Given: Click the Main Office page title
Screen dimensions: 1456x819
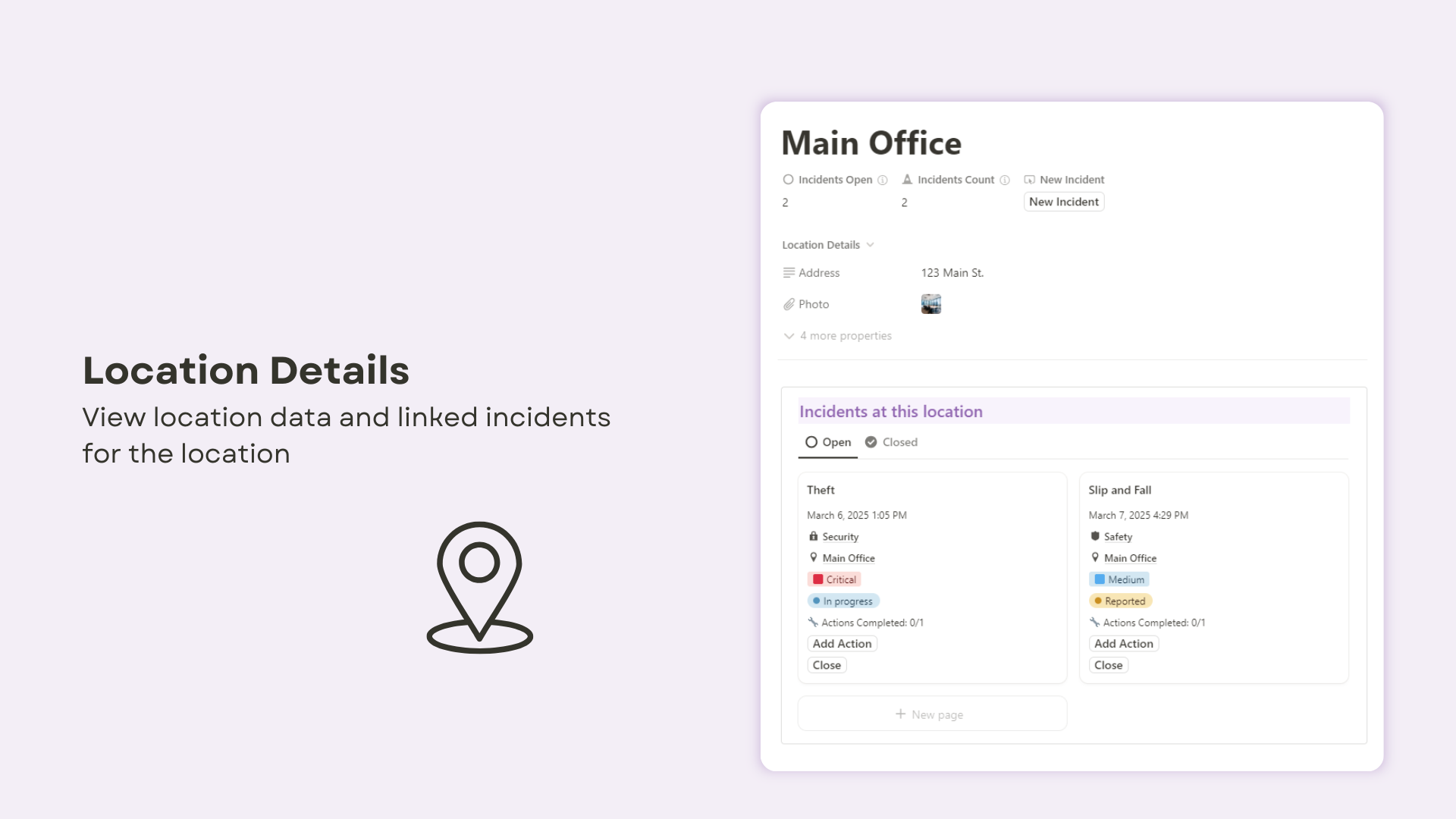Looking at the screenshot, I should tap(871, 143).
